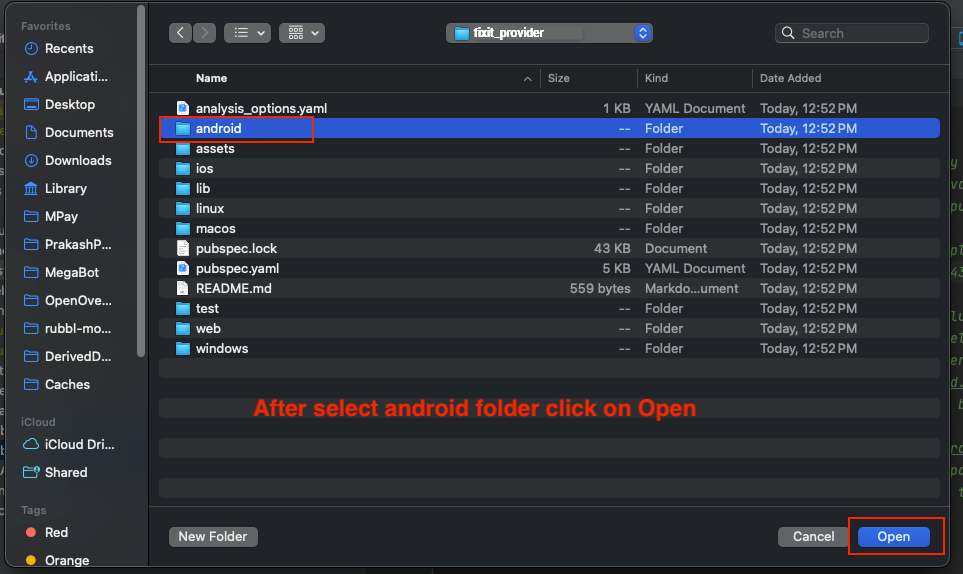Screen dimensions: 963x574
Task: Open the fixit_provider path dropdown
Action: 549,33
